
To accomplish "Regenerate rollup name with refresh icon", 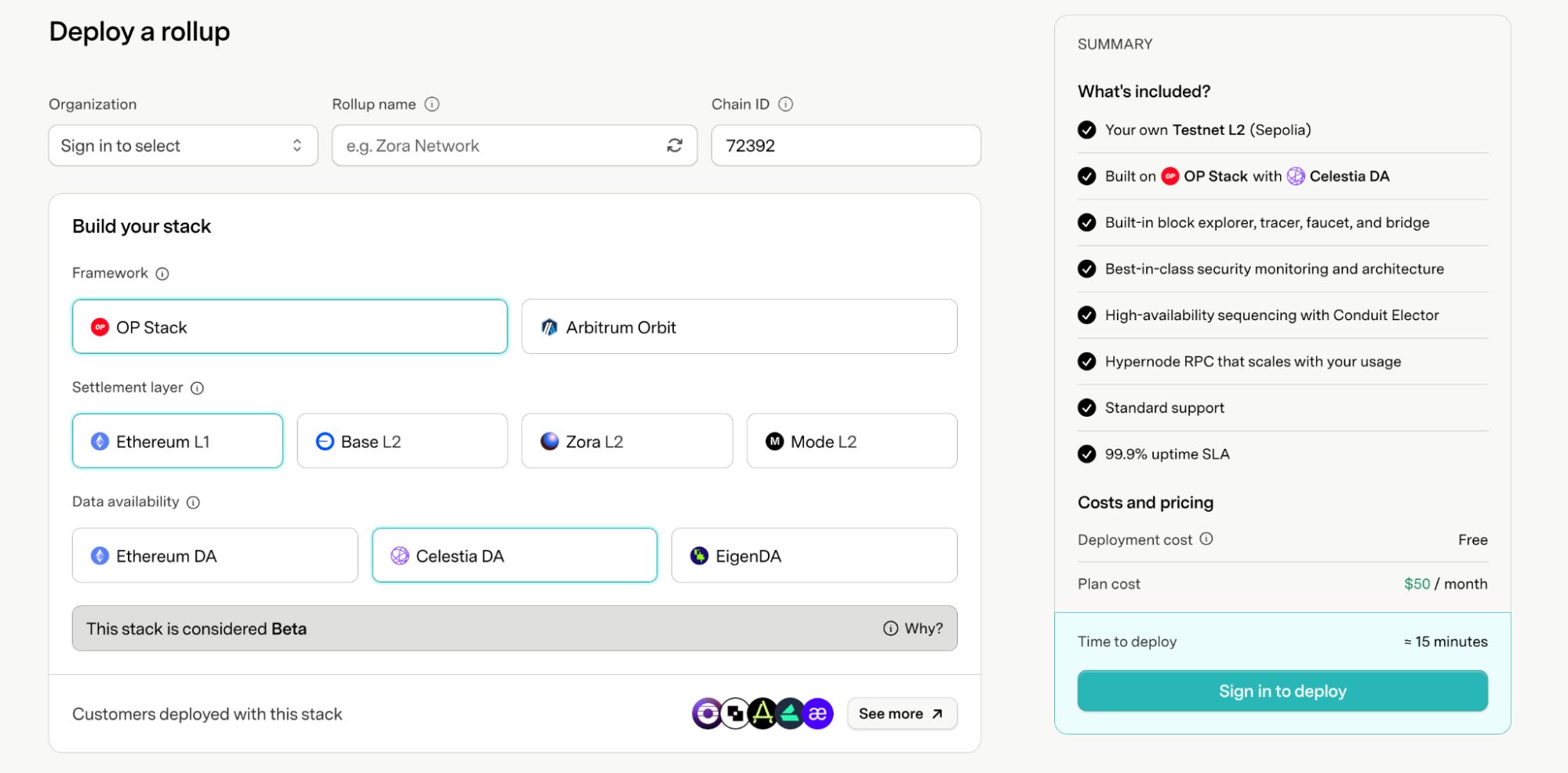I will [x=675, y=146].
